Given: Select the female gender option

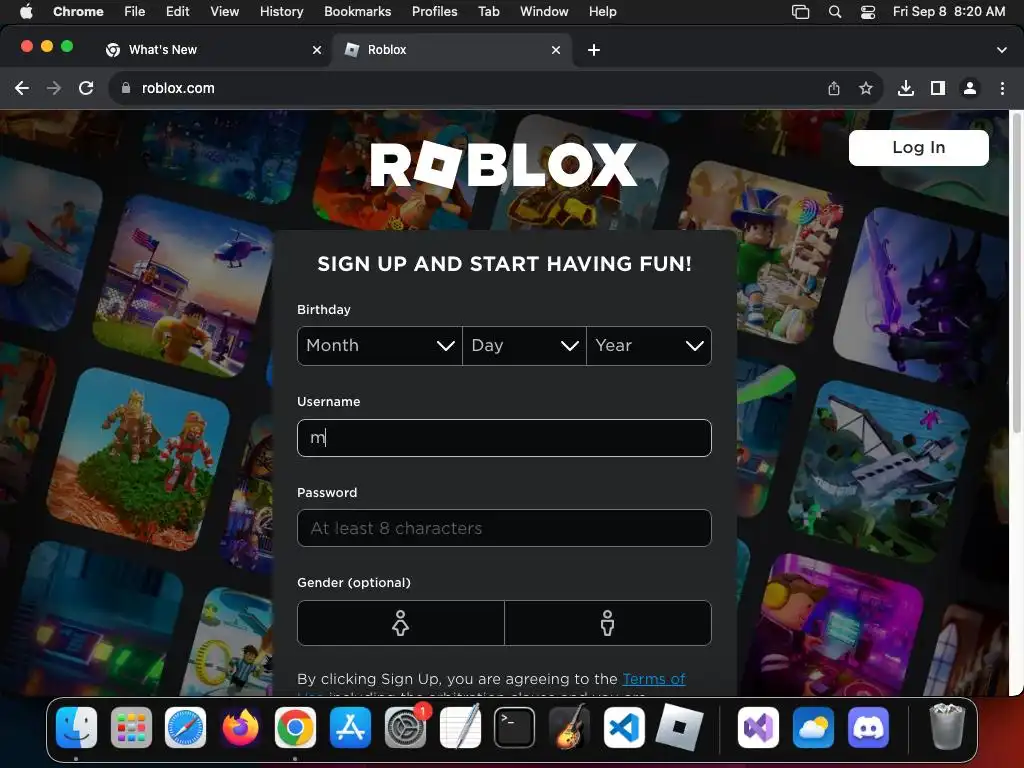Looking at the screenshot, I should 400,623.
